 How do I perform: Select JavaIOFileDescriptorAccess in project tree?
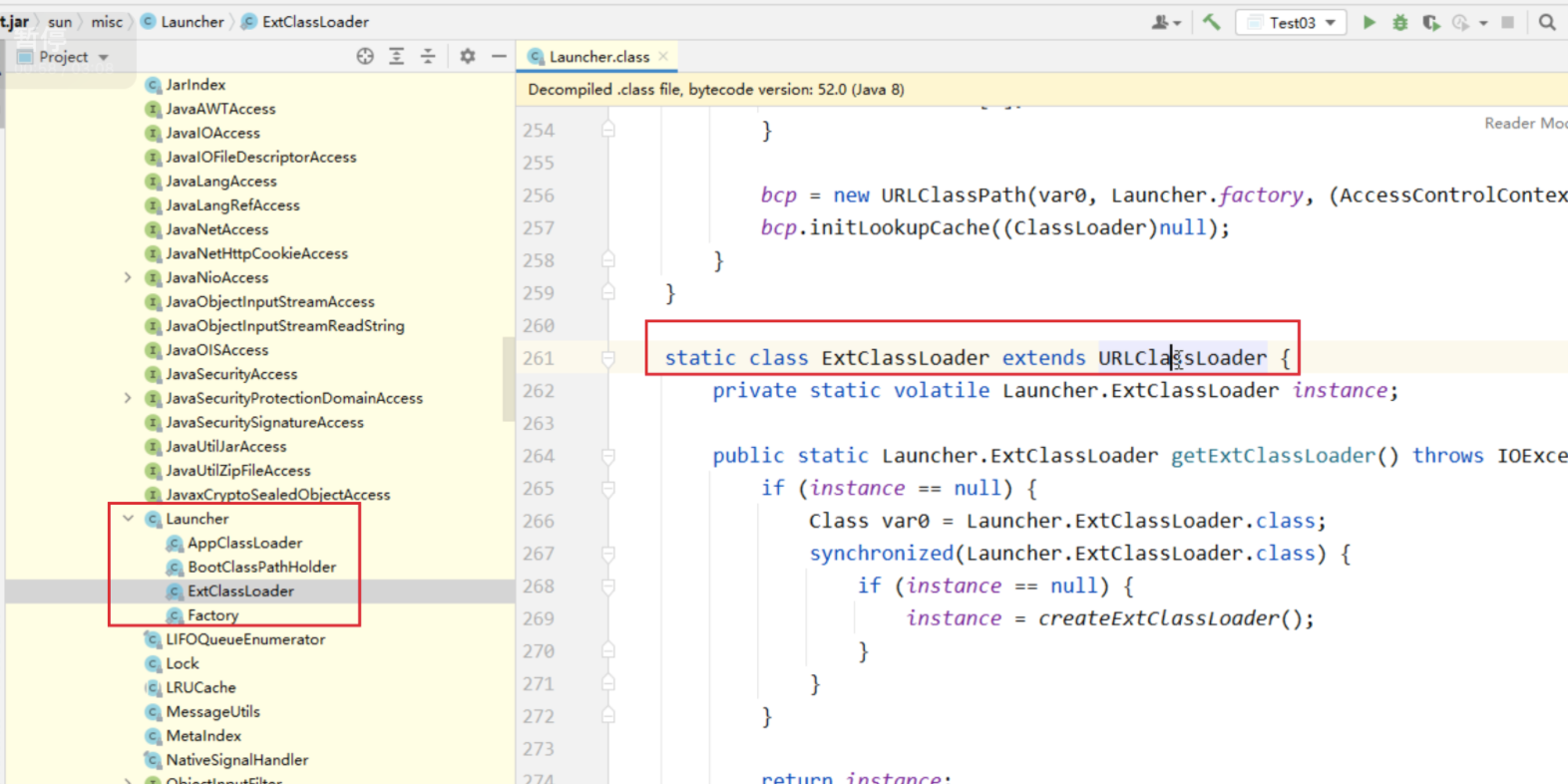[260, 157]
